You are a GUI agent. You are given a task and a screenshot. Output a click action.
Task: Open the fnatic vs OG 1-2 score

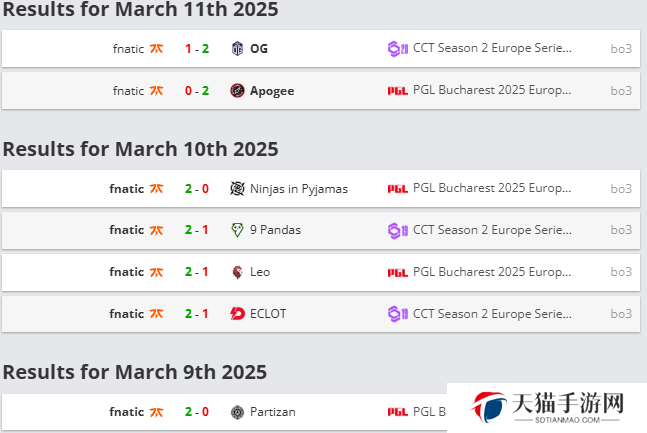pyautogui.click(x=197, y=49)
